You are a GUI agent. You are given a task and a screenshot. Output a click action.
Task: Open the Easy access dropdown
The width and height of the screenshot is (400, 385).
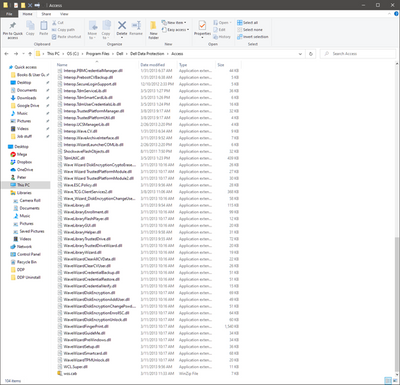175,30
